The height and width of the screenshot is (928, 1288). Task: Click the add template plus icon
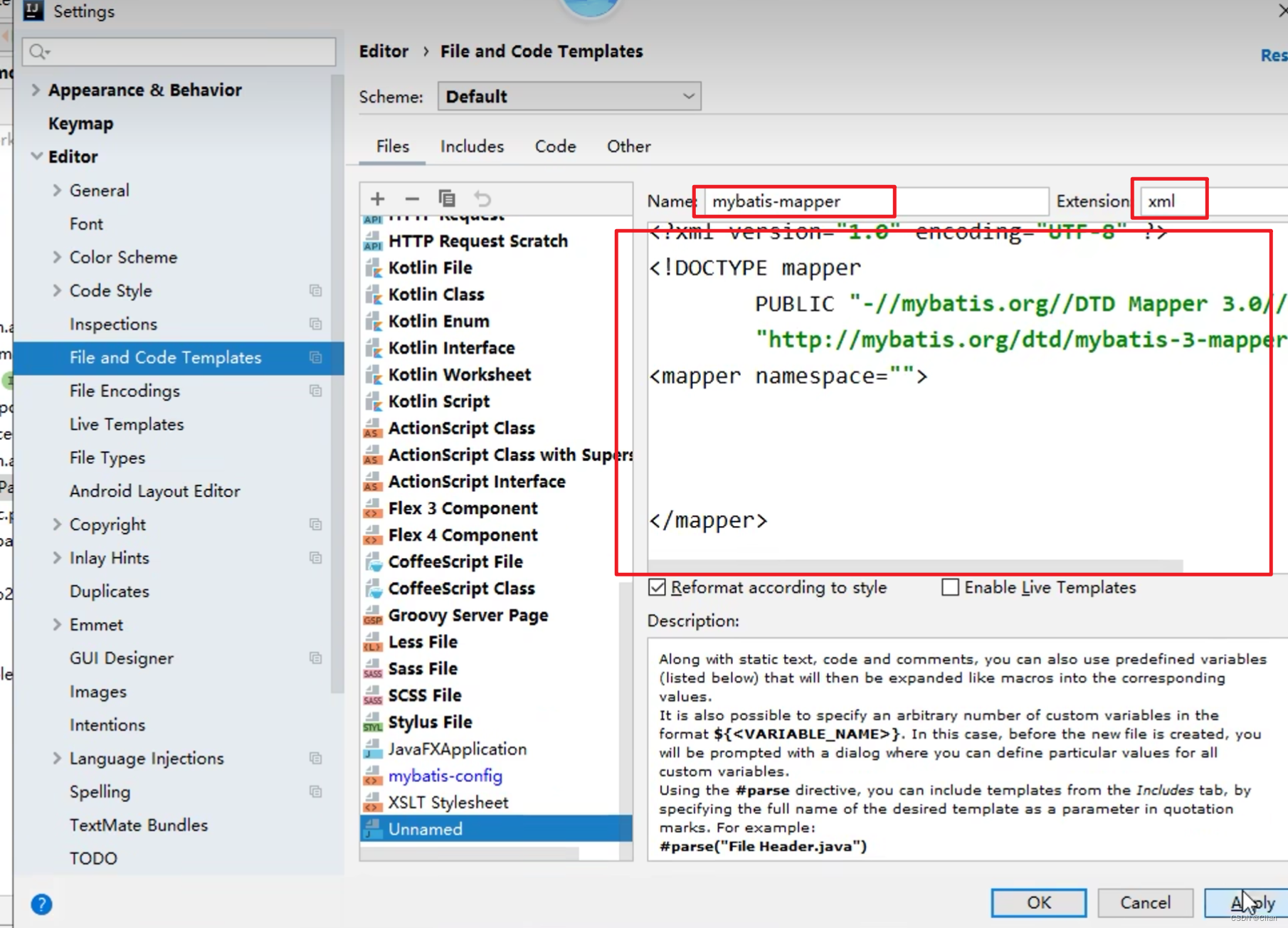tap(378, 199)
